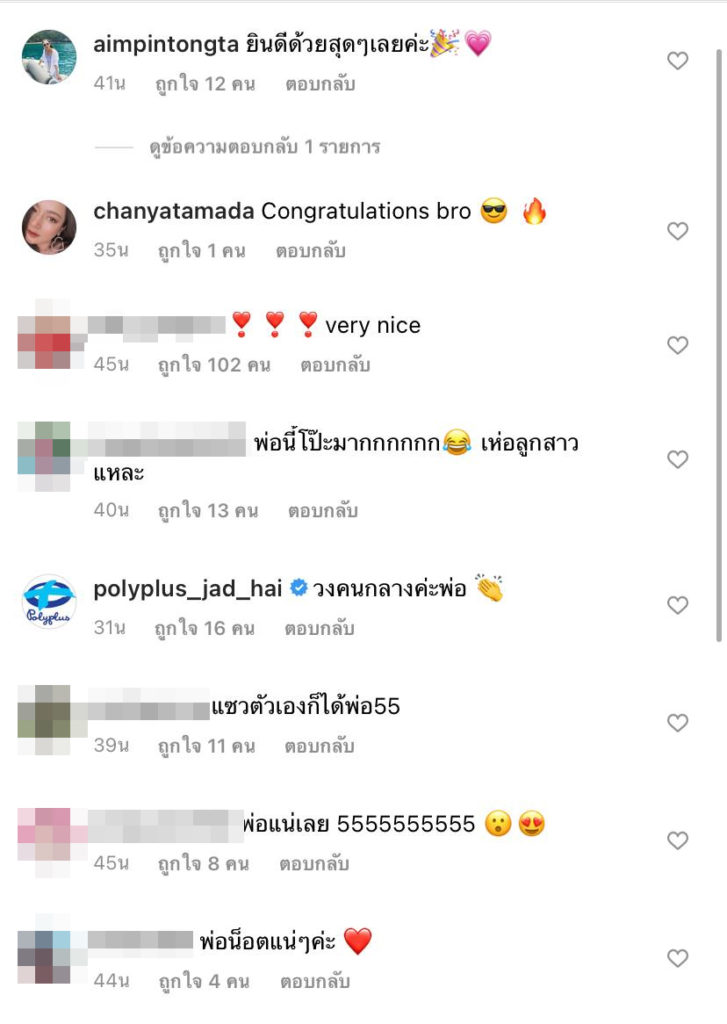Heart the comment with 5555555555
The width and height of the screenshot is (727, 1024).
pos(677,840)
